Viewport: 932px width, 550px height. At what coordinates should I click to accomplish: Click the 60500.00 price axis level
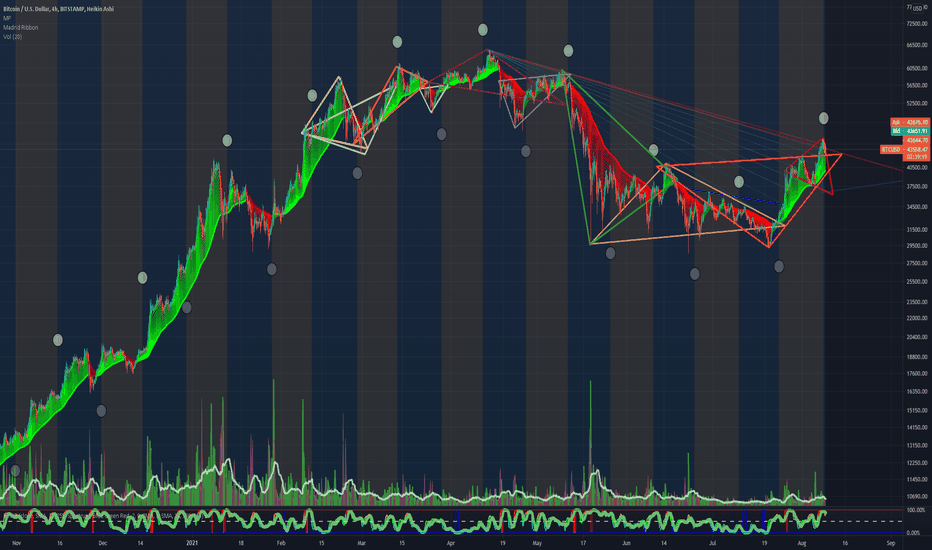tap(918, 68)
